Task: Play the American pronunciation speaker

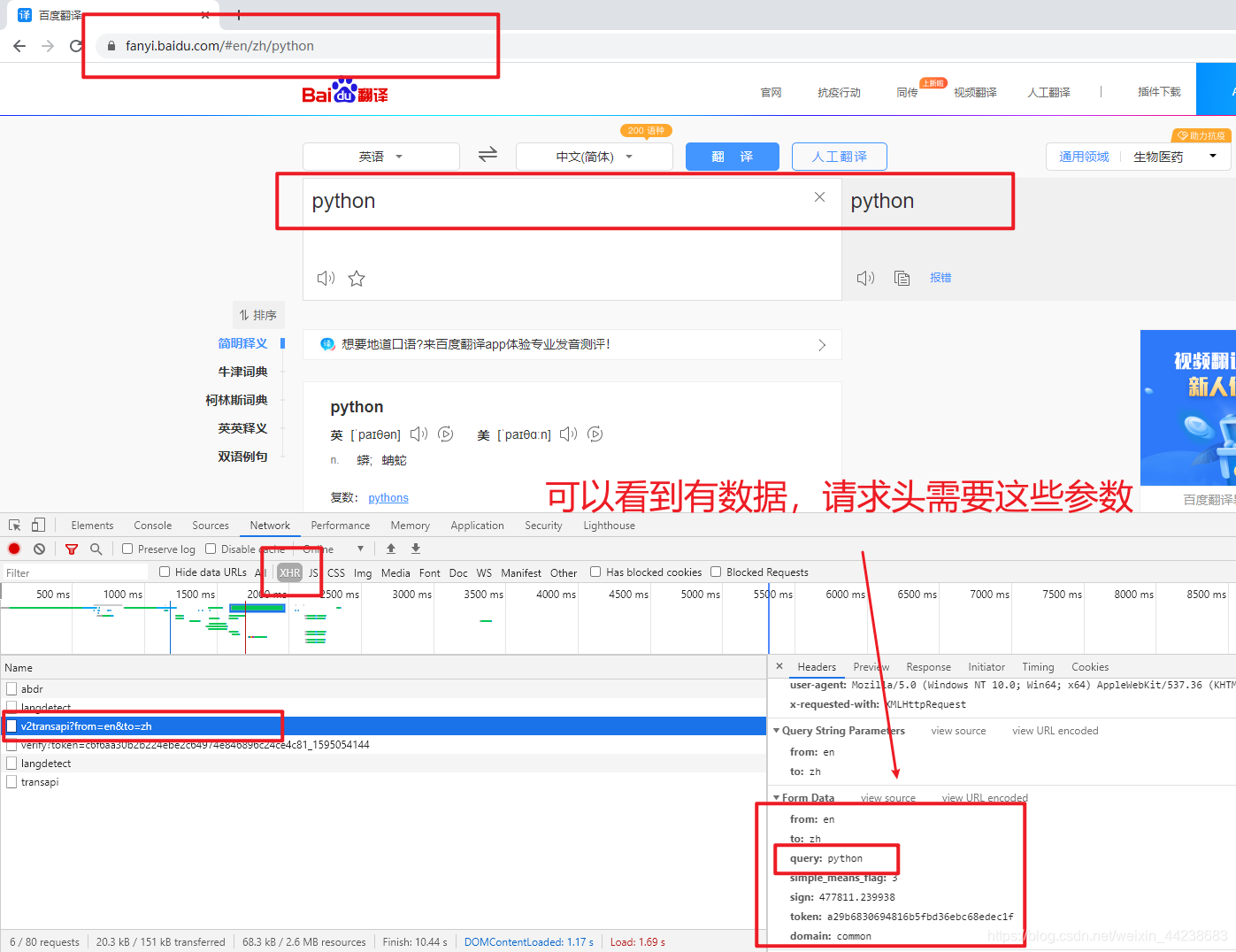Action: (568, 434)
